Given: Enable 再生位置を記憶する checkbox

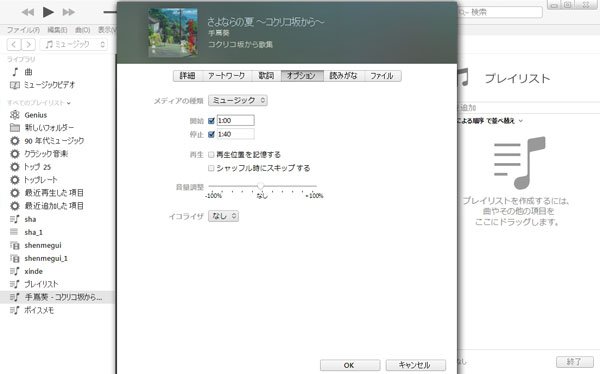Looking at the screenshot, I should pos(211,155).
